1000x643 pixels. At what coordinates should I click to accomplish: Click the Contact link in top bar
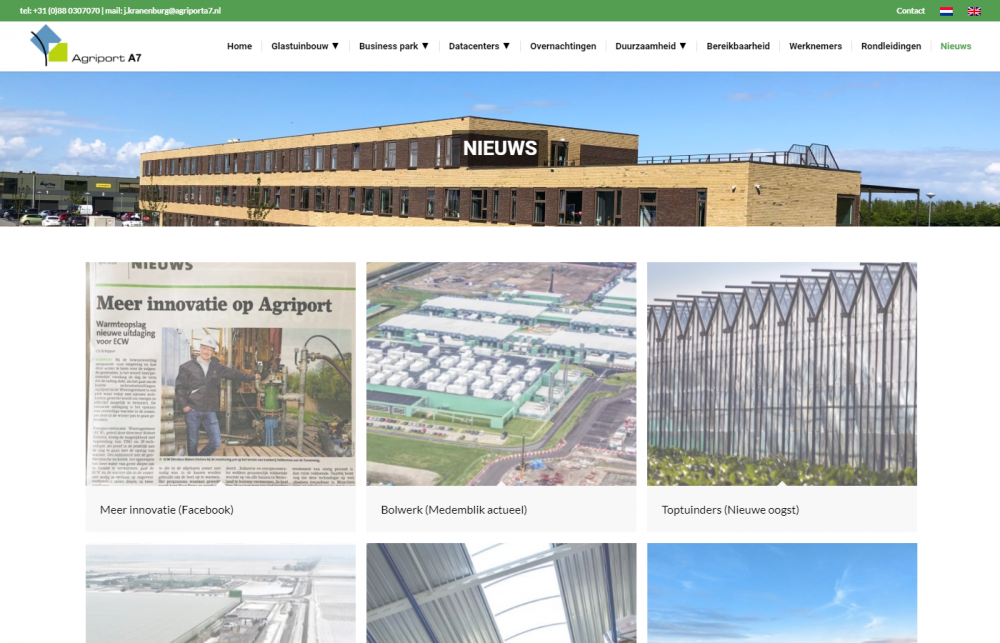tap(910, 11)
